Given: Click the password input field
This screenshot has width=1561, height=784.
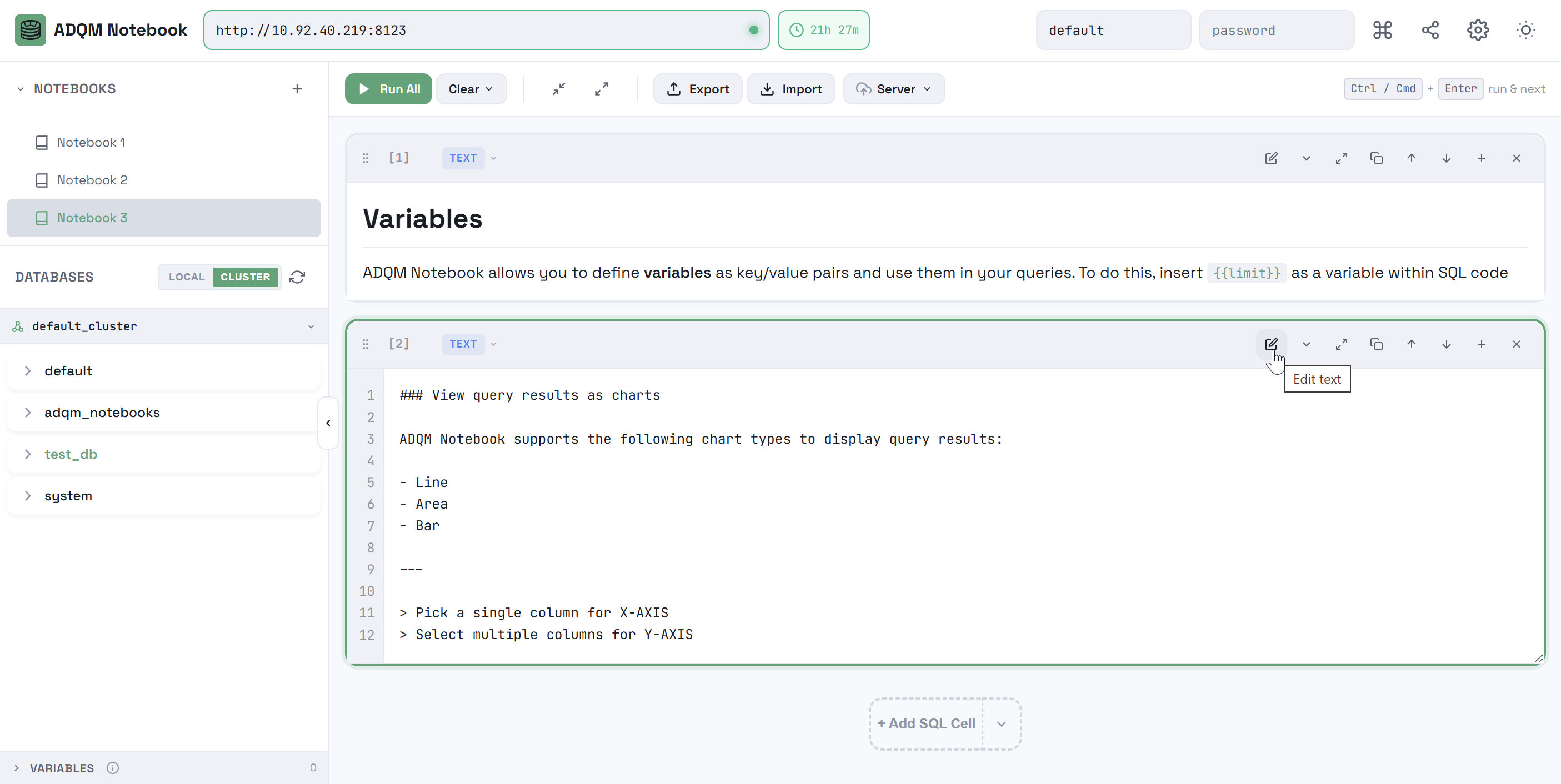Looking at the screenshot, I should pyautogui.click(x=1276, y=31).
